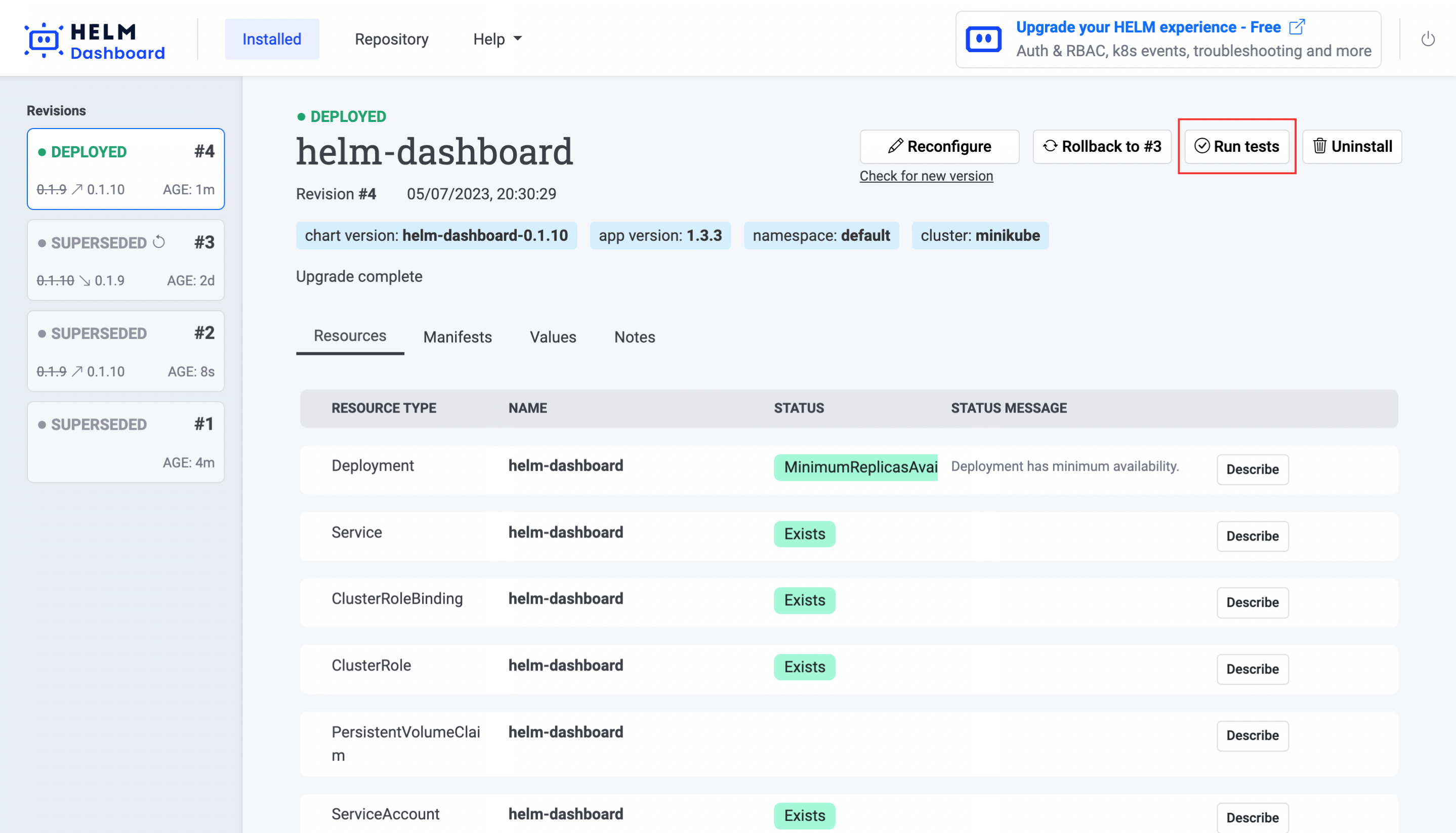
Task: Click the checkmark icon on Run tests
Action: 1201,146
